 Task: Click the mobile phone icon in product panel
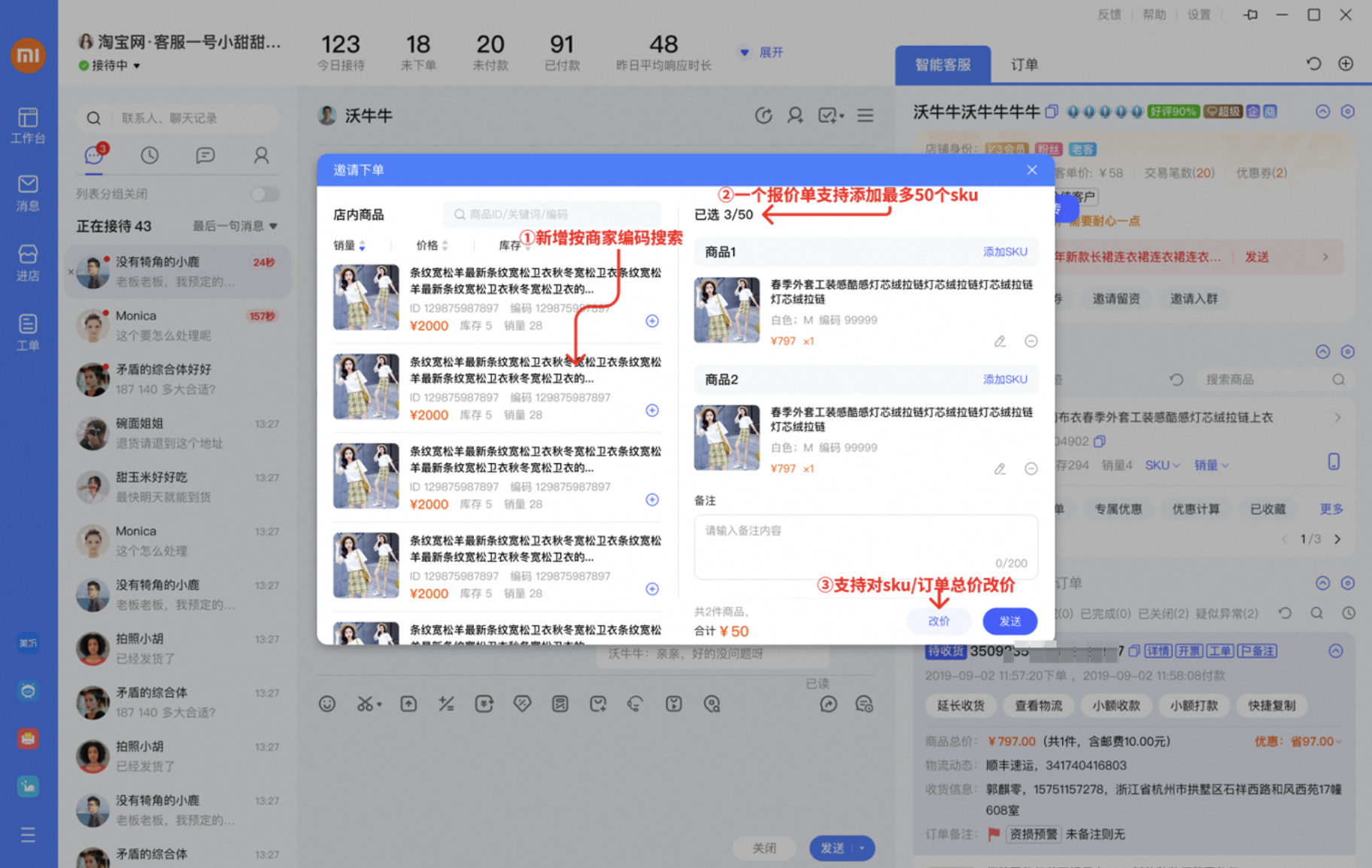coord(1334,462)
